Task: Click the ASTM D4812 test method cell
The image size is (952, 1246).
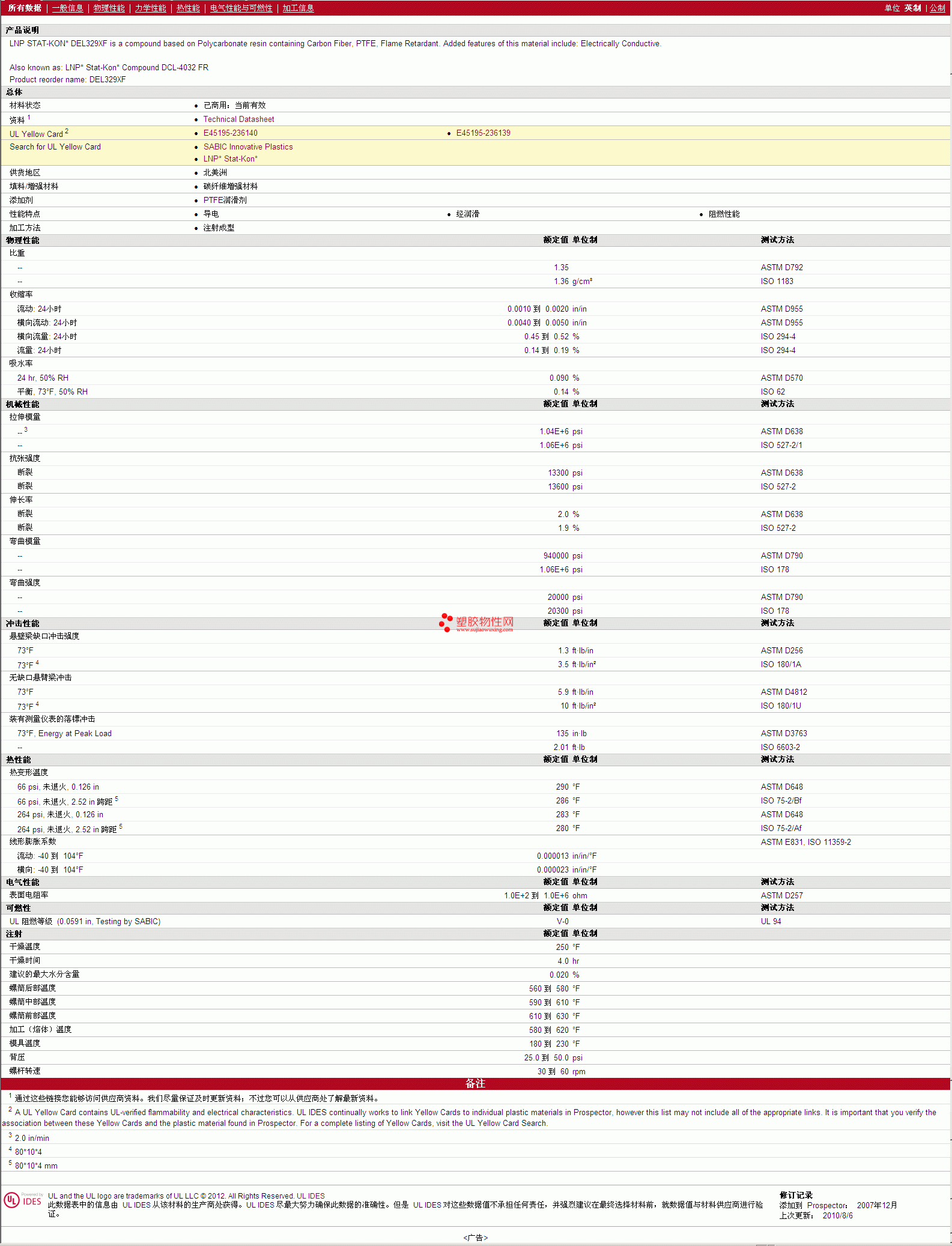Action: pos(784,692)
